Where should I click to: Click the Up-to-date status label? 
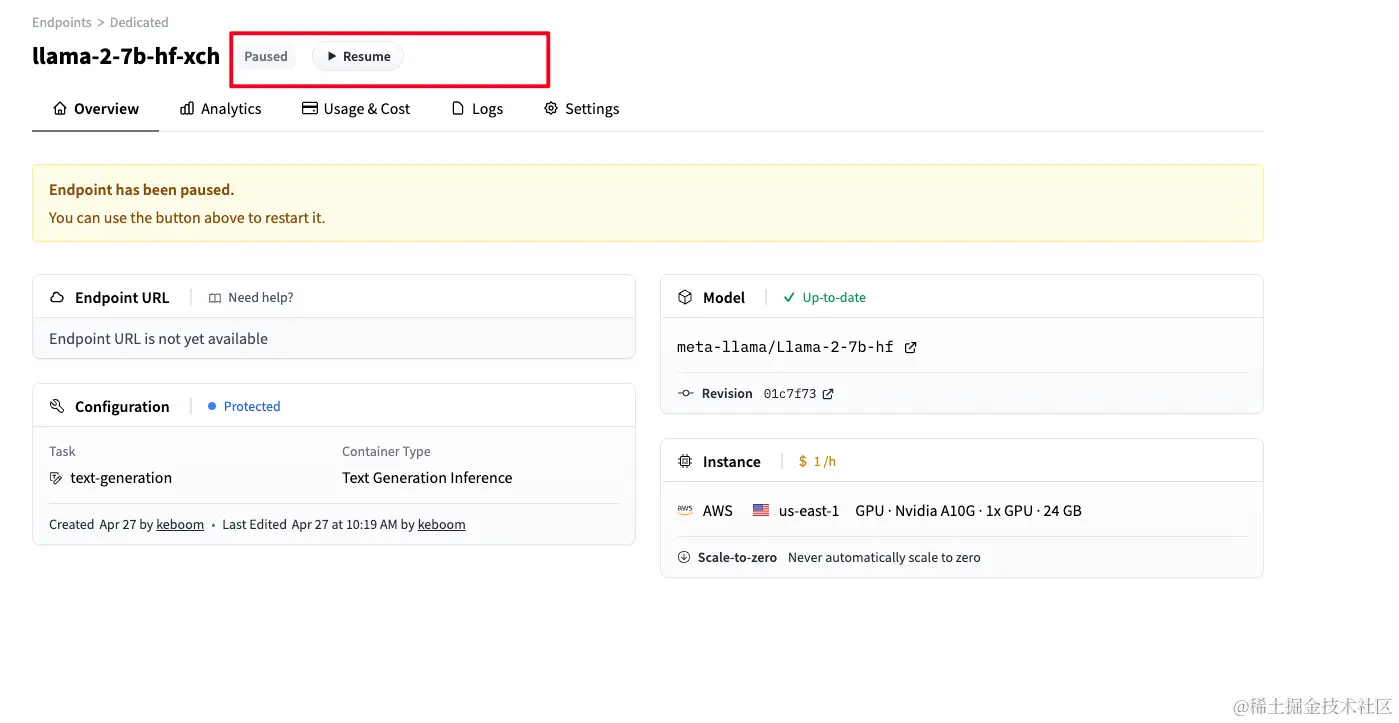834,298
